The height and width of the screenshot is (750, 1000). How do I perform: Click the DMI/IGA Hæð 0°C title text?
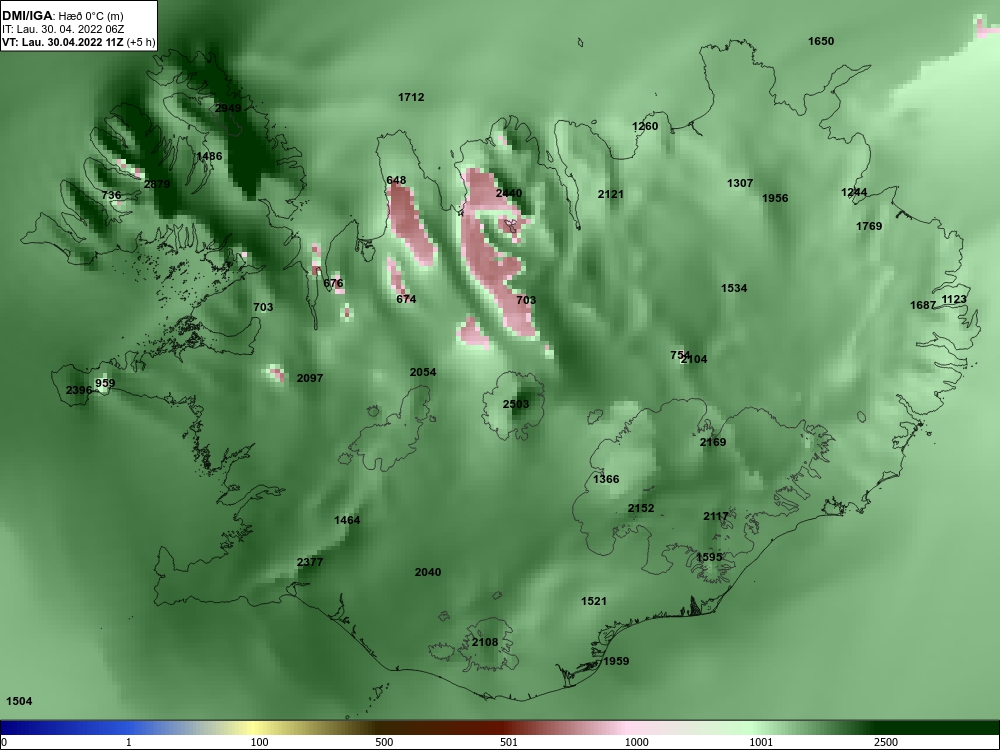62,15
